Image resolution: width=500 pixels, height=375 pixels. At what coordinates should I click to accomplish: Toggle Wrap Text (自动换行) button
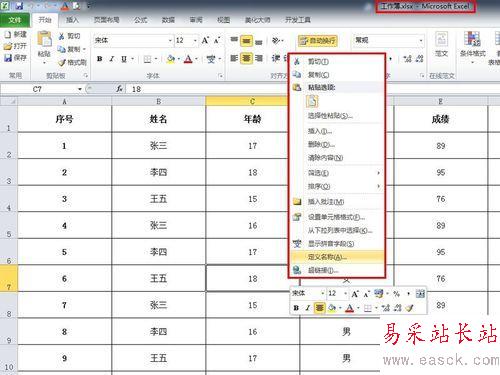318,41
